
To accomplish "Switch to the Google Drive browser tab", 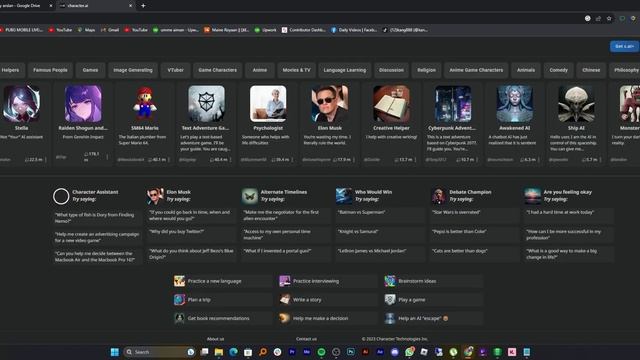I will click(x=24, y=6).
